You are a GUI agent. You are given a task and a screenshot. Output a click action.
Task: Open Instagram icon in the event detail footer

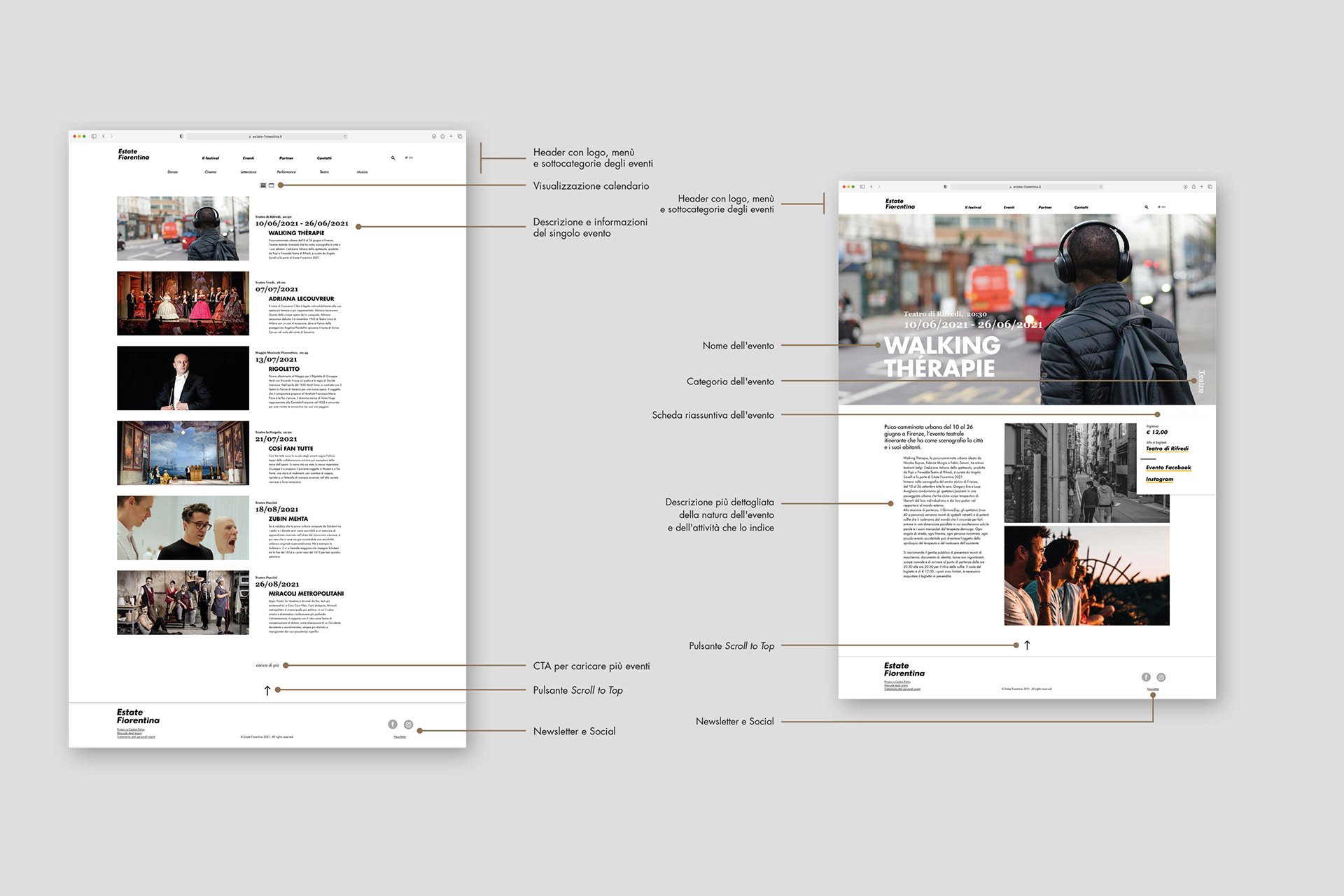pyautogui.click(x=1161, y=677)
